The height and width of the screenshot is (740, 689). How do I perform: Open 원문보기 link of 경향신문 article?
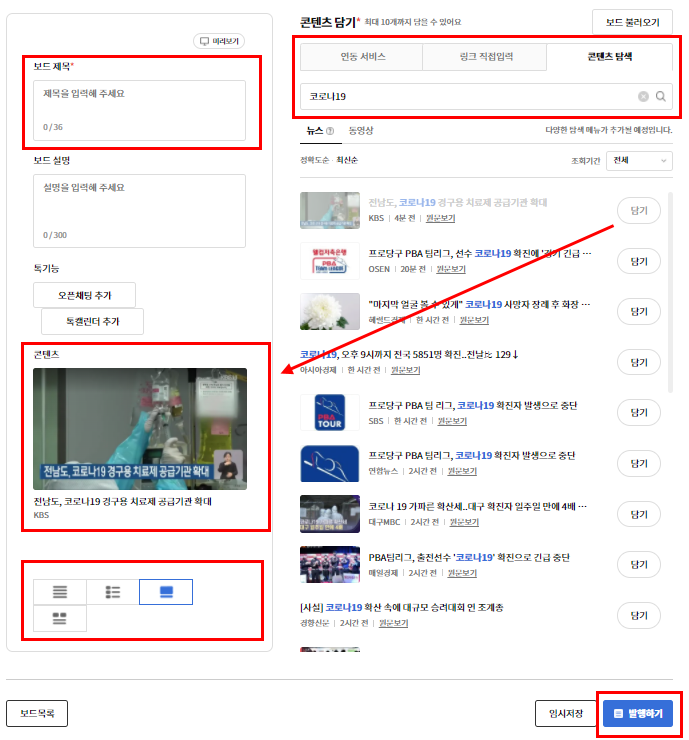tap(394, 623)
